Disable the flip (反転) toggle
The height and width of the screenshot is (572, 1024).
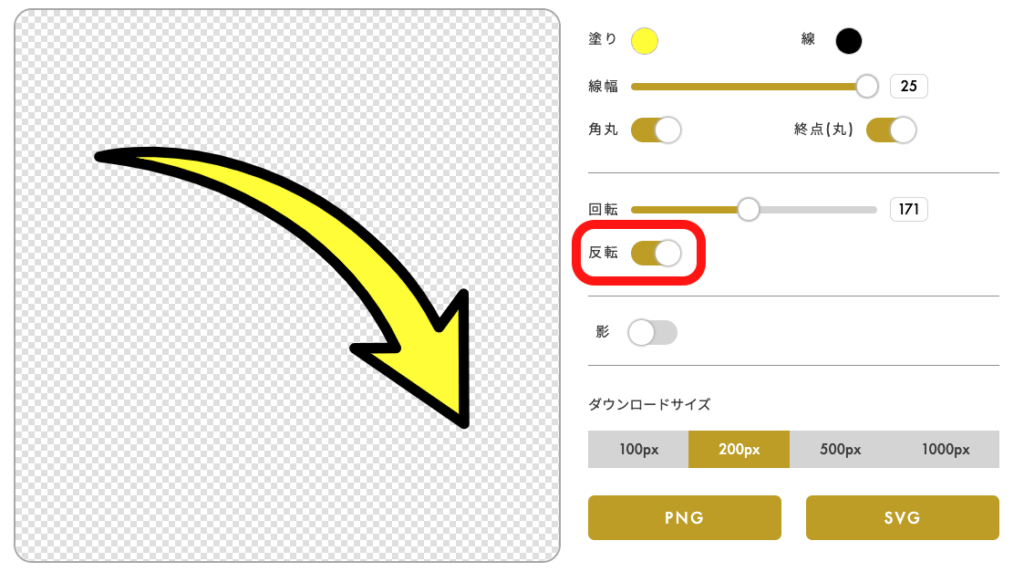click(655, 253)
